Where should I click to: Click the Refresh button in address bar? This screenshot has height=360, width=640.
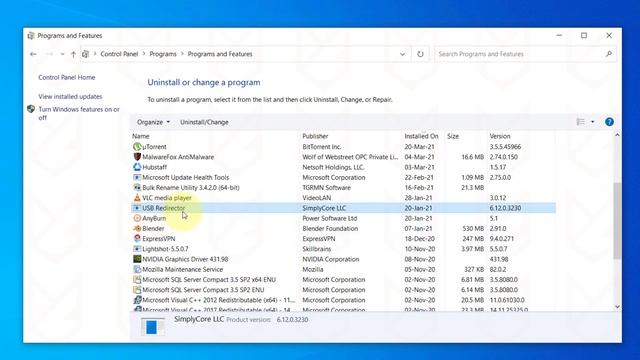point(420,54)
